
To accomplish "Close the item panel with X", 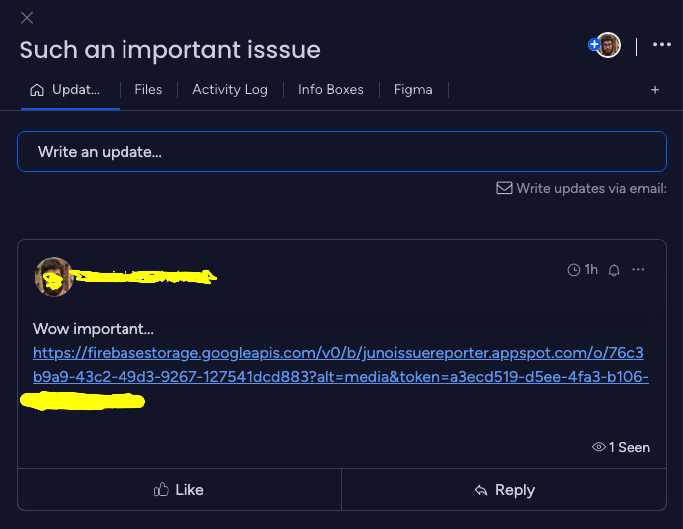I will click(x=27, y=18).
